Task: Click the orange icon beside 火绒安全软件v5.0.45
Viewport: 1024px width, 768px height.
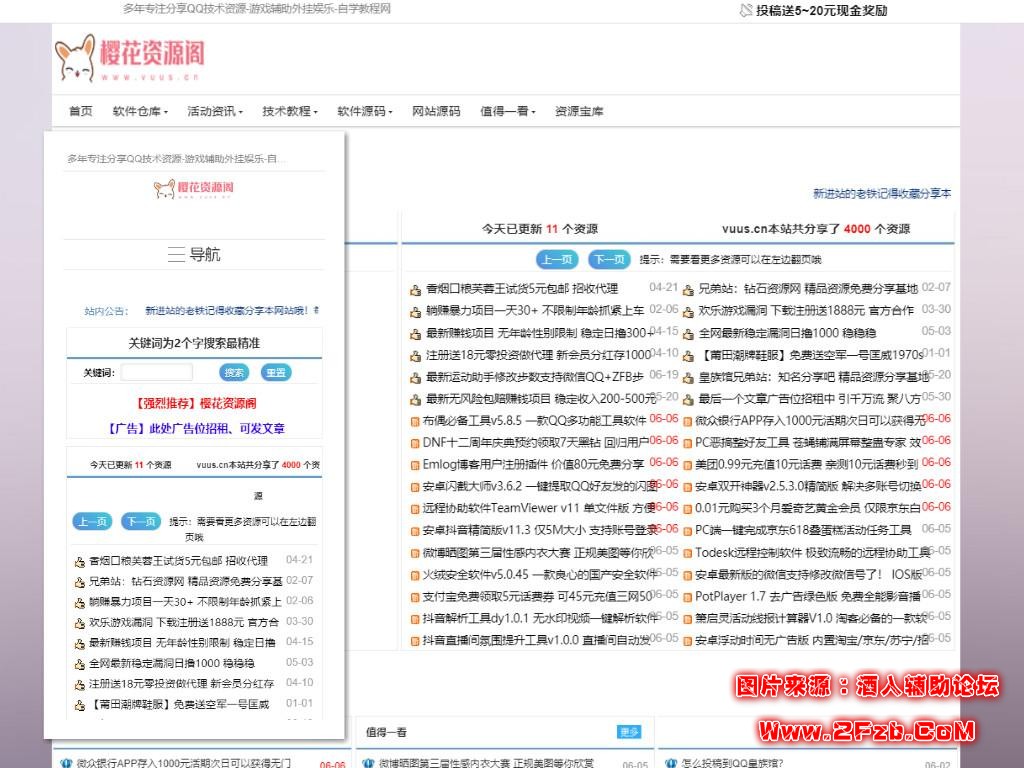Action: (x=415, y=575)
